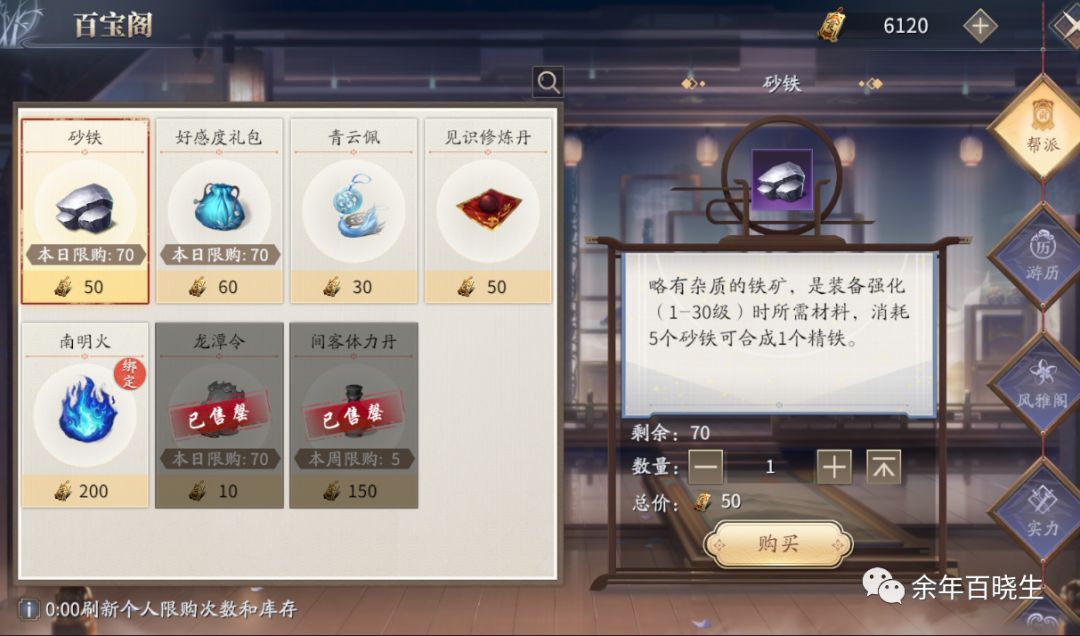Image resolution: width=1080 pixels, height=636 pixels.
Task: Click the quantity number field
Action: 770,466
